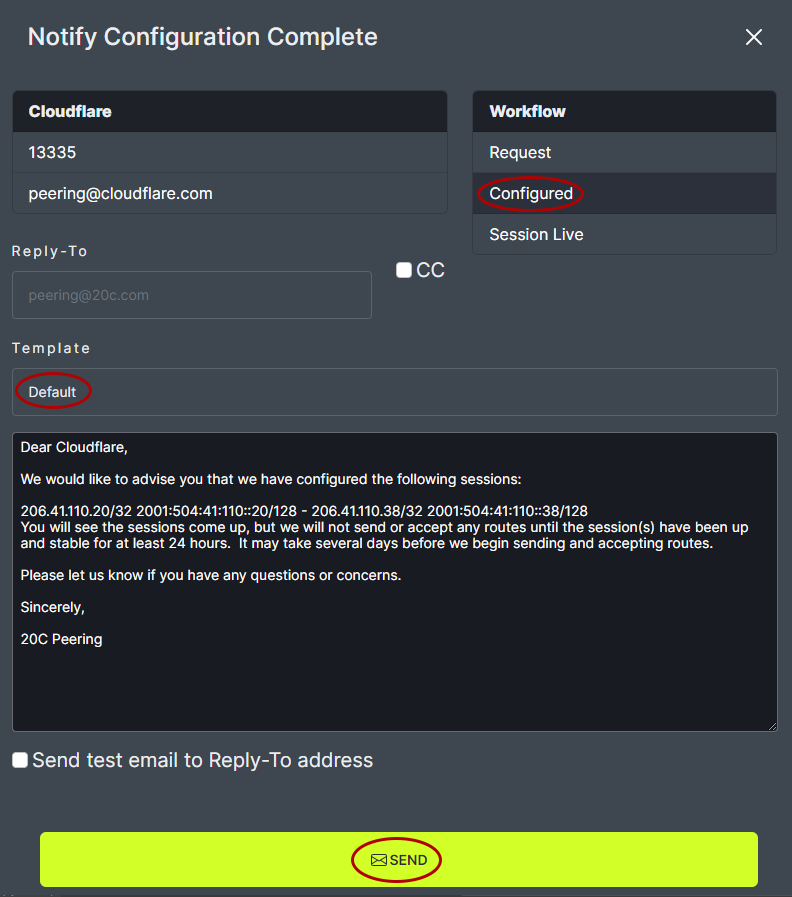Click the Workflow panel header
This screenshot has height=897, width=792.
tap(527, 112)
